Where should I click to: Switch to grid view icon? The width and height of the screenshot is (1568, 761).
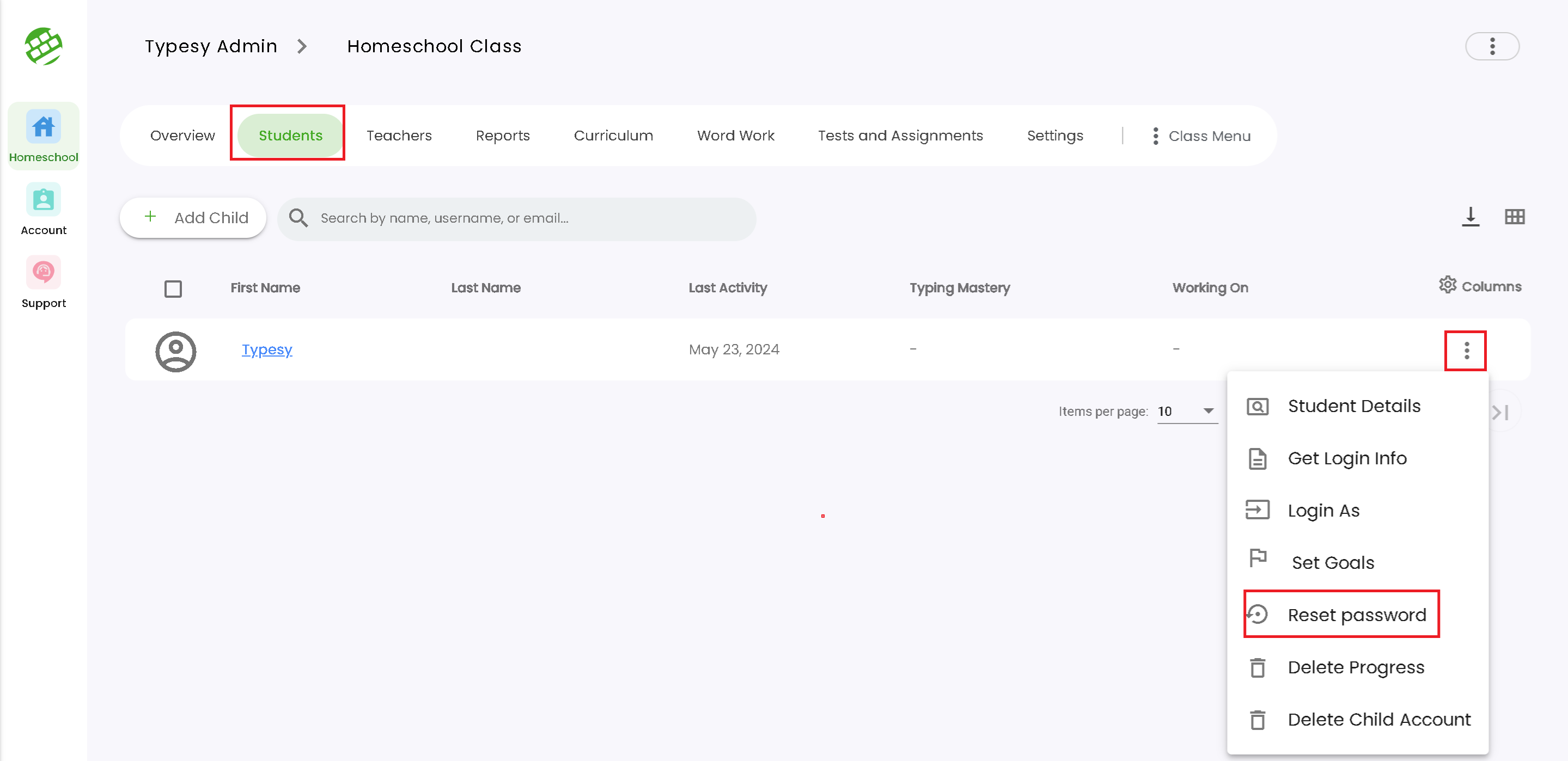(x=1515, y=217)
